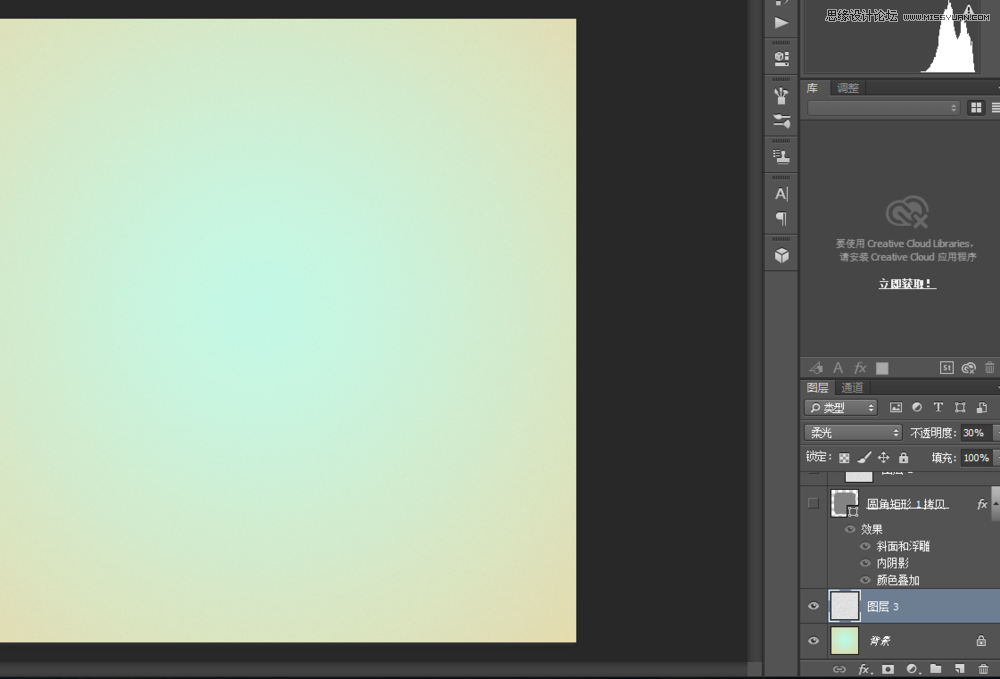Open the 柔光 blend mode dropdown
The height and width of the screenshot is (679, 1000).
(853, 433)
